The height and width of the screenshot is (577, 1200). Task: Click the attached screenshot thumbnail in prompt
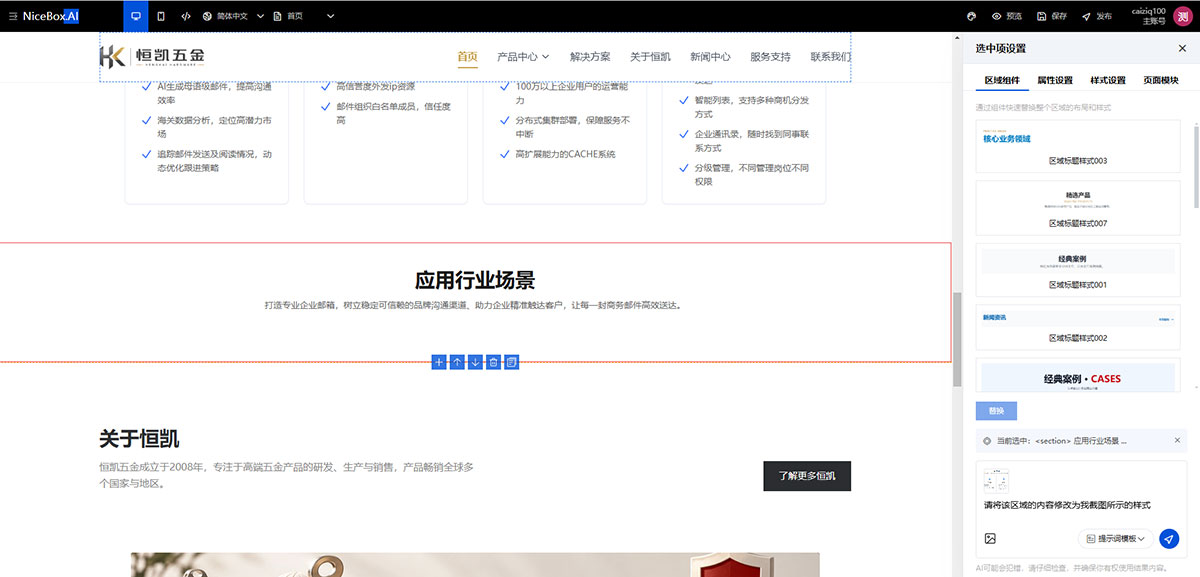coord(996,481)
